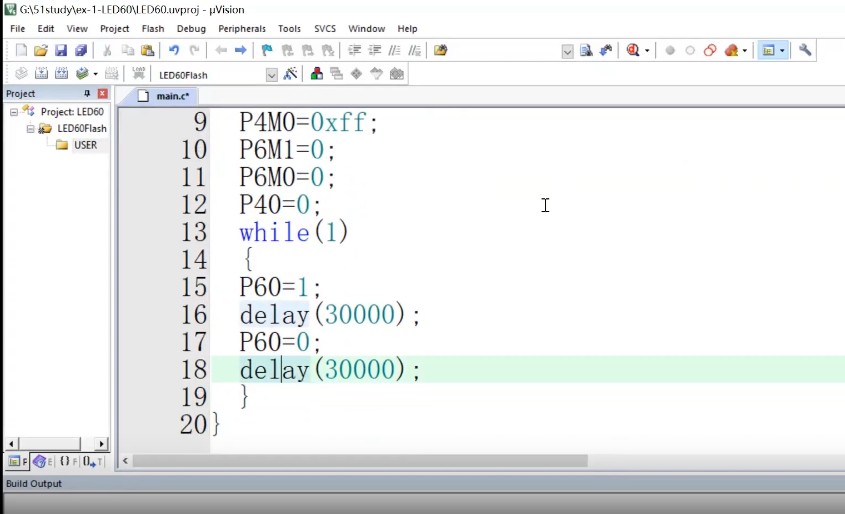Click the Find in Files folder icon

coord(440,50)
